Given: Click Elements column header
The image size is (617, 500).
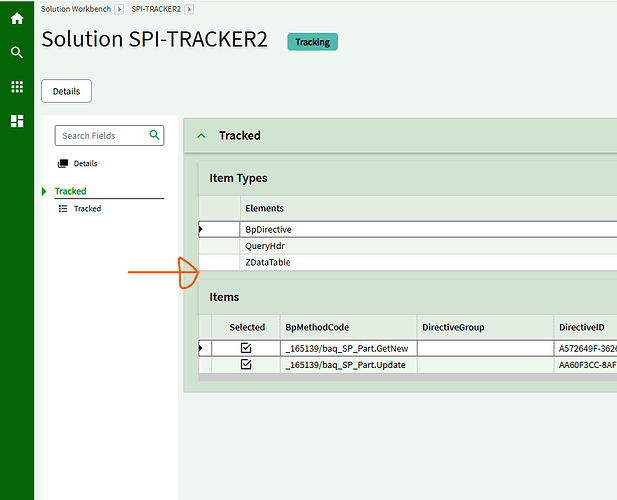Looking at the screenshot, I should pos(264,208).
